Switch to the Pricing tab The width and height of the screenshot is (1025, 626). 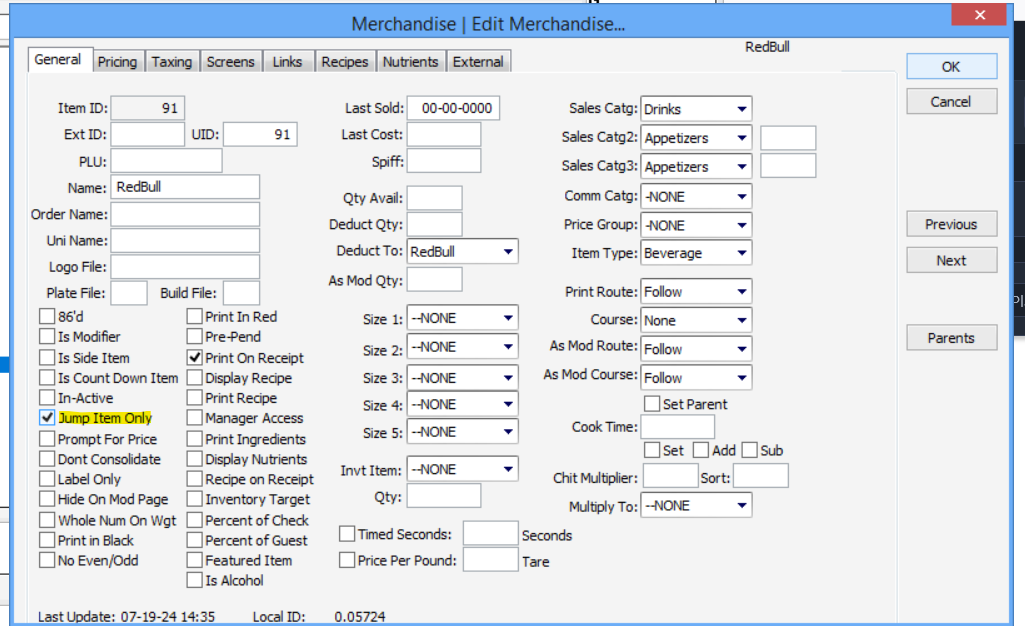click(x=118, y=61)
